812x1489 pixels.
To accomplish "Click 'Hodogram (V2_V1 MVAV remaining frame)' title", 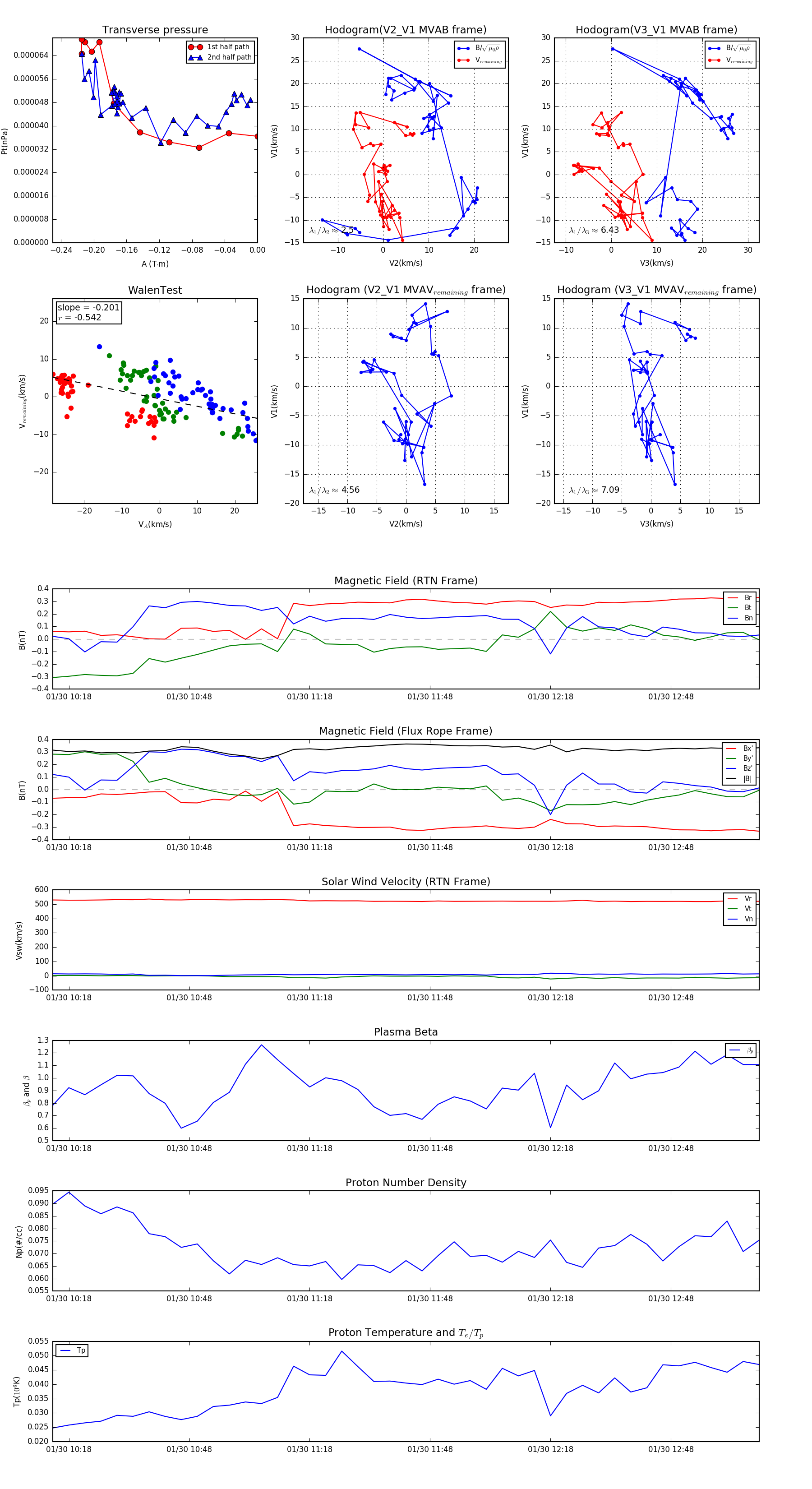I will (x=406, y=290).
